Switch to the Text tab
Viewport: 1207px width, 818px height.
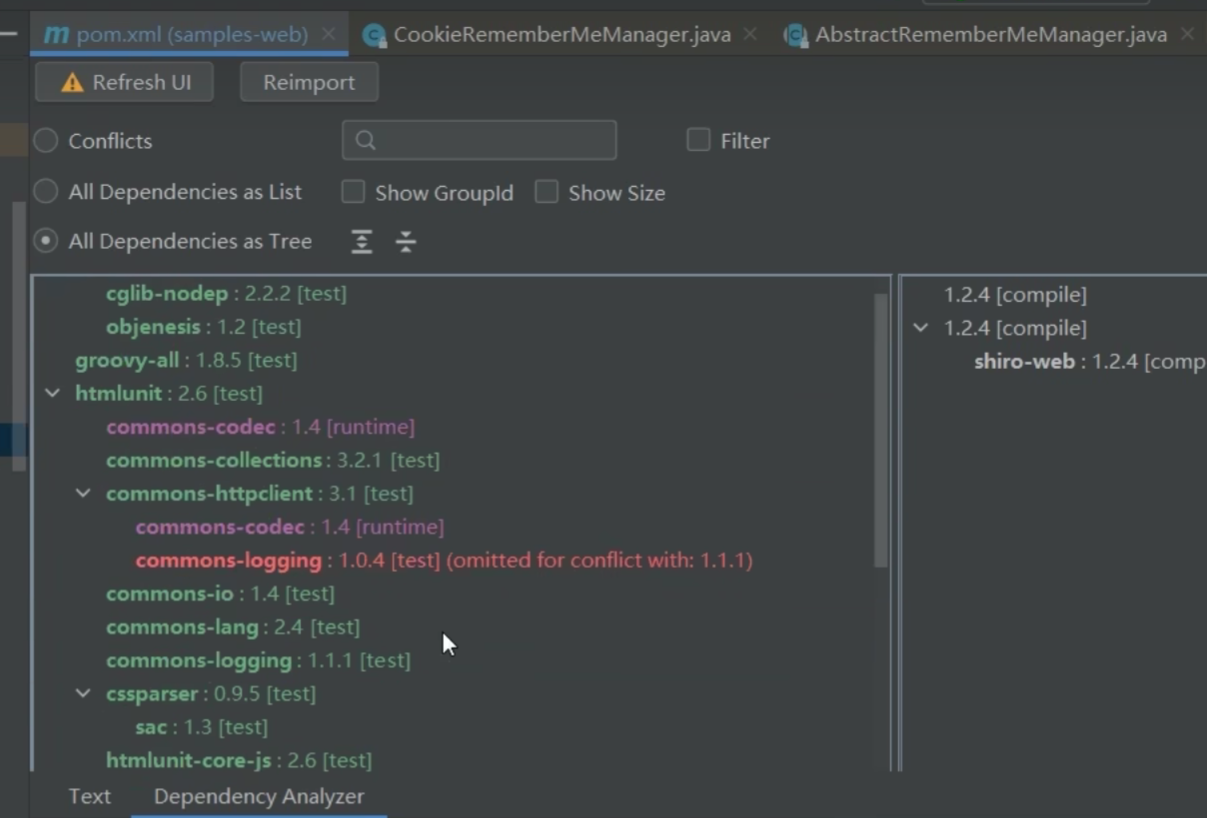point(89,797)
